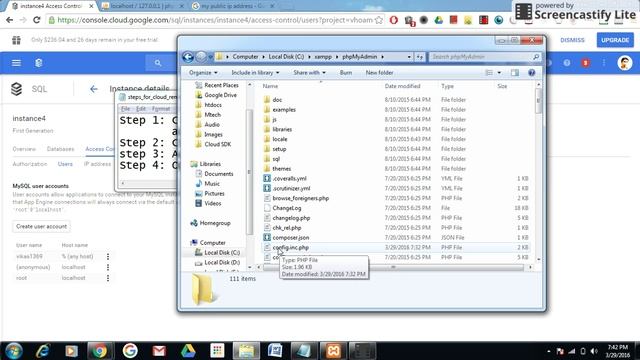Viewport: 640px width, 360px height.
Task: Open view options dropdown arrow in Explorer
Action: point(499,73)
